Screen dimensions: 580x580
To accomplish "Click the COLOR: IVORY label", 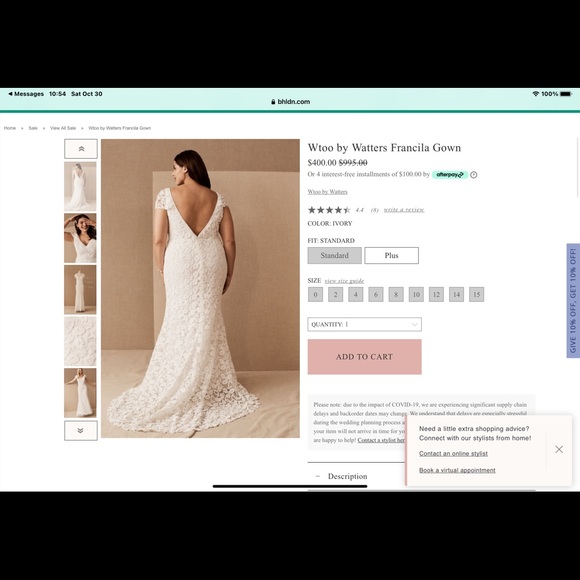I will [x=330, y=223].
